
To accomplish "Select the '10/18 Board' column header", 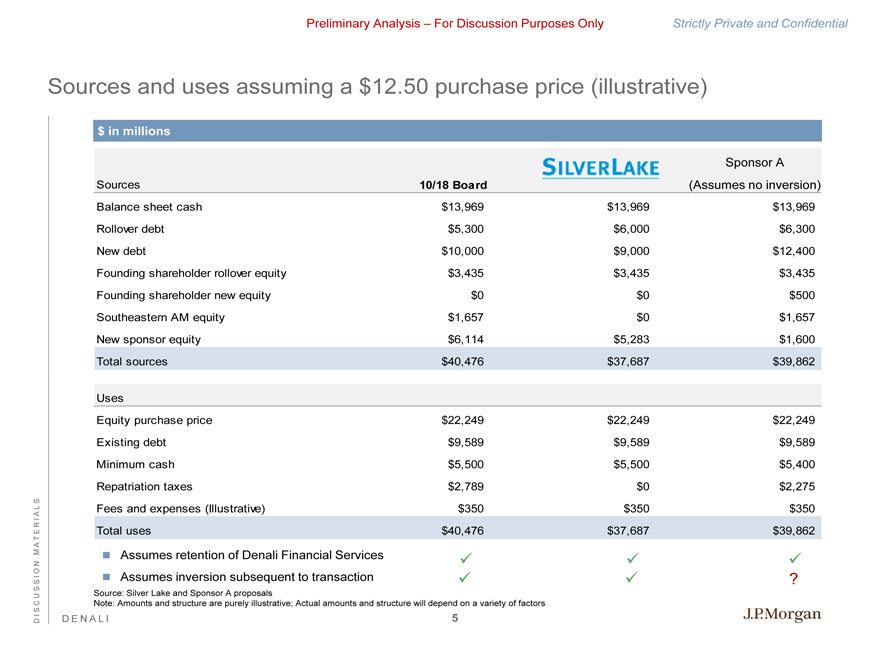I will click(453, 185).
